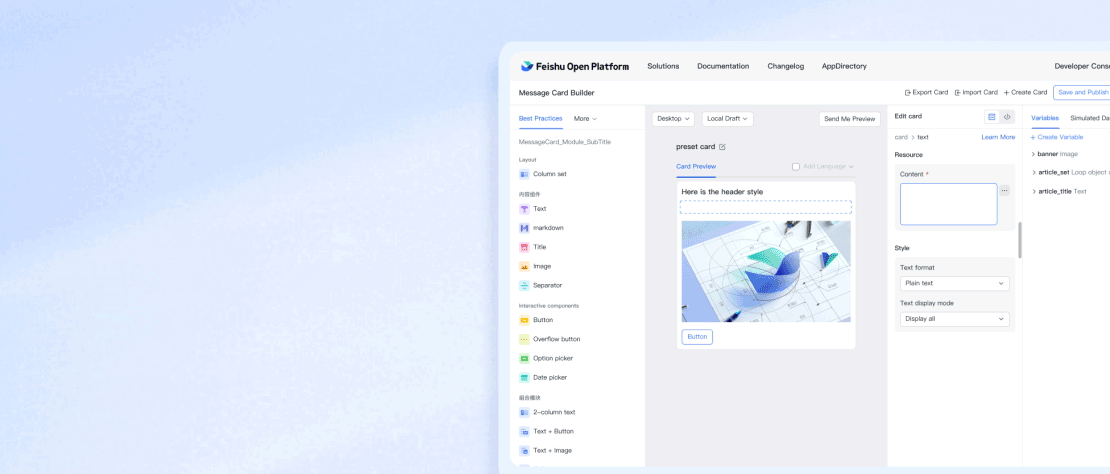1110x474 pixels.
Task: Select the Overflow button component icon
Action: pos(524,339)
